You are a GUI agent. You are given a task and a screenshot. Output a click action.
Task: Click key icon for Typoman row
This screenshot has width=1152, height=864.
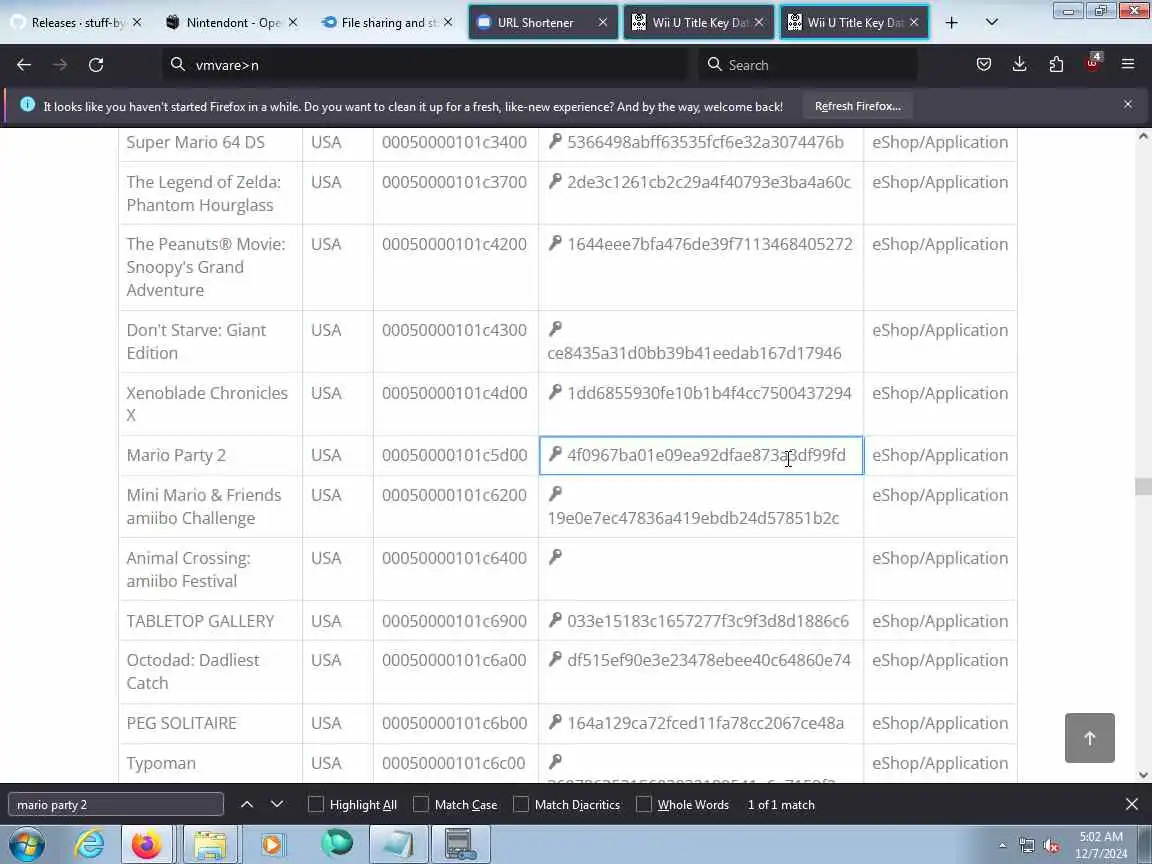(x=555, y=761)
